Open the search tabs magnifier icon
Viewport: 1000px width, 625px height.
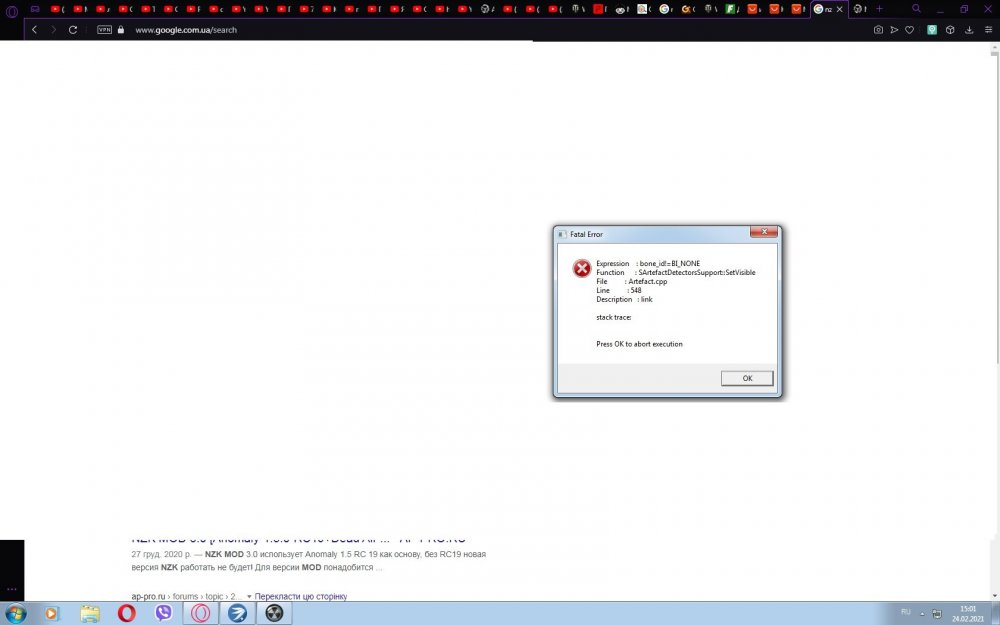tap(916, 9)
